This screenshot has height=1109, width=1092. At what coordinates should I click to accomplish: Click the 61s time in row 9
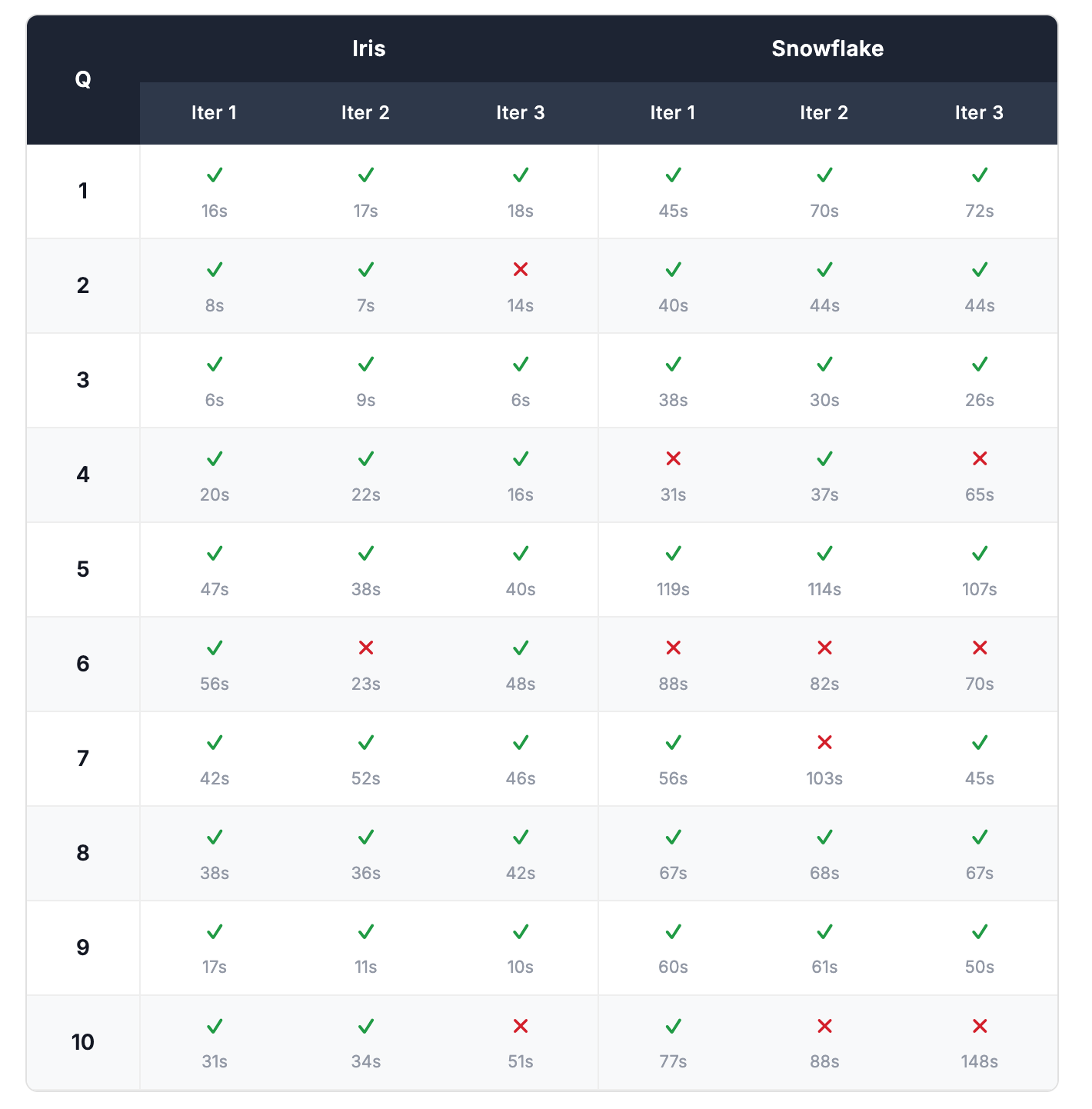[x=824, y=967]
